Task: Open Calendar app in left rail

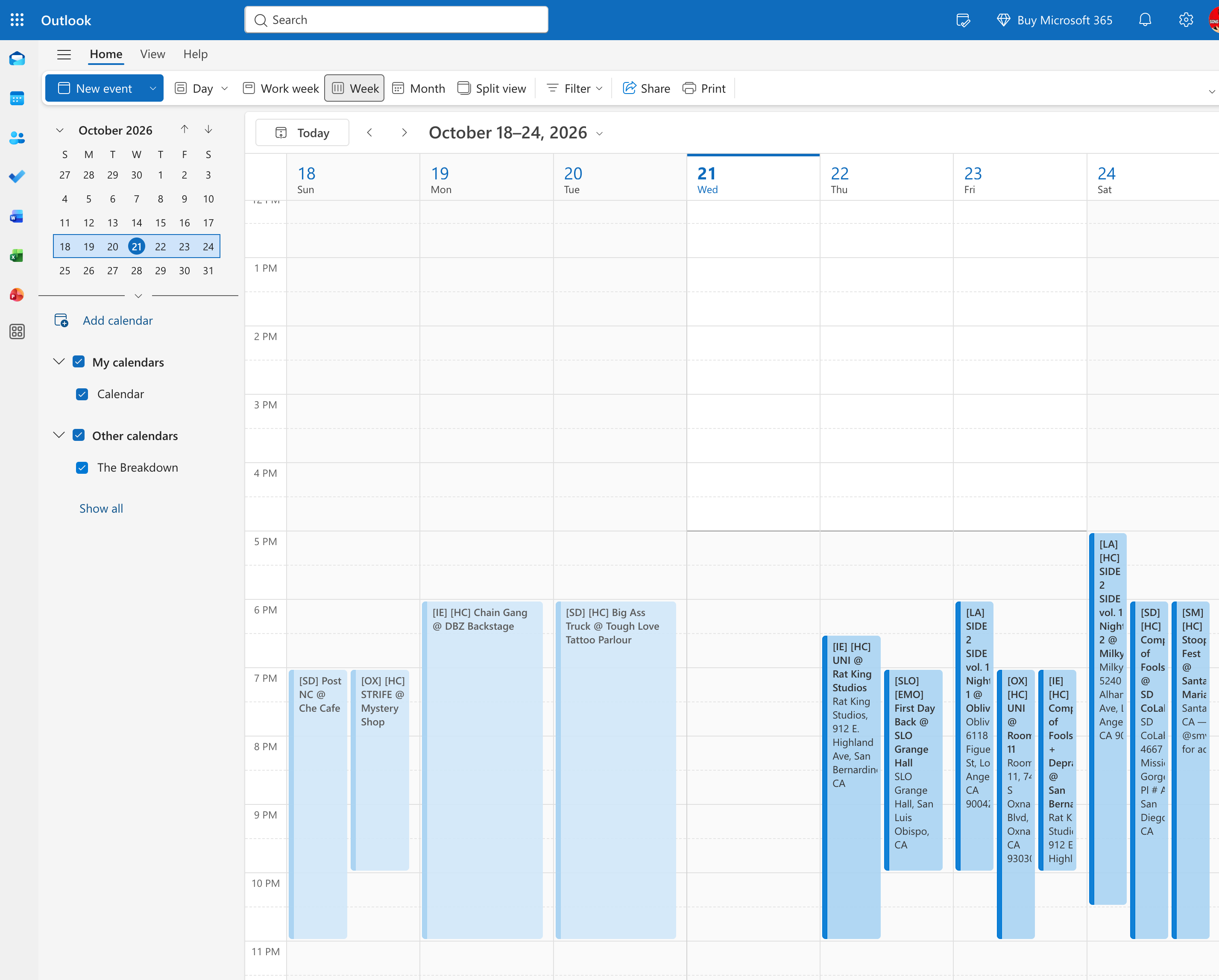Action: coord(18,98)
